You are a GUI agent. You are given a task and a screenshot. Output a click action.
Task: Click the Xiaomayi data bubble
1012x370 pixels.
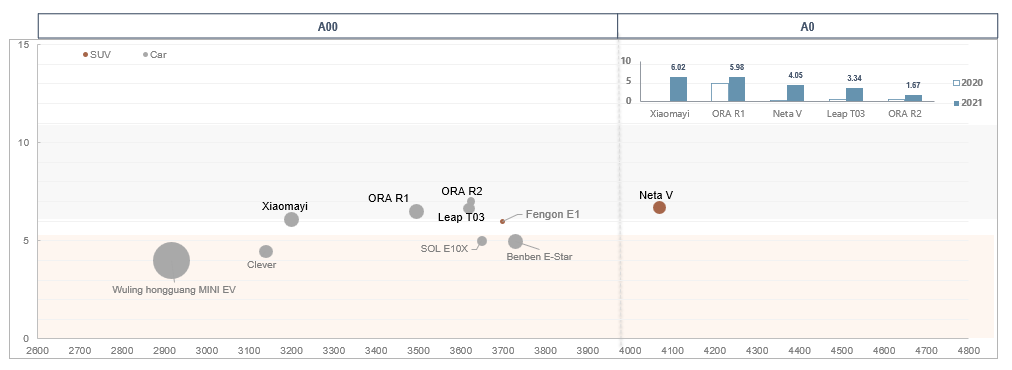(x=291, y=220)
